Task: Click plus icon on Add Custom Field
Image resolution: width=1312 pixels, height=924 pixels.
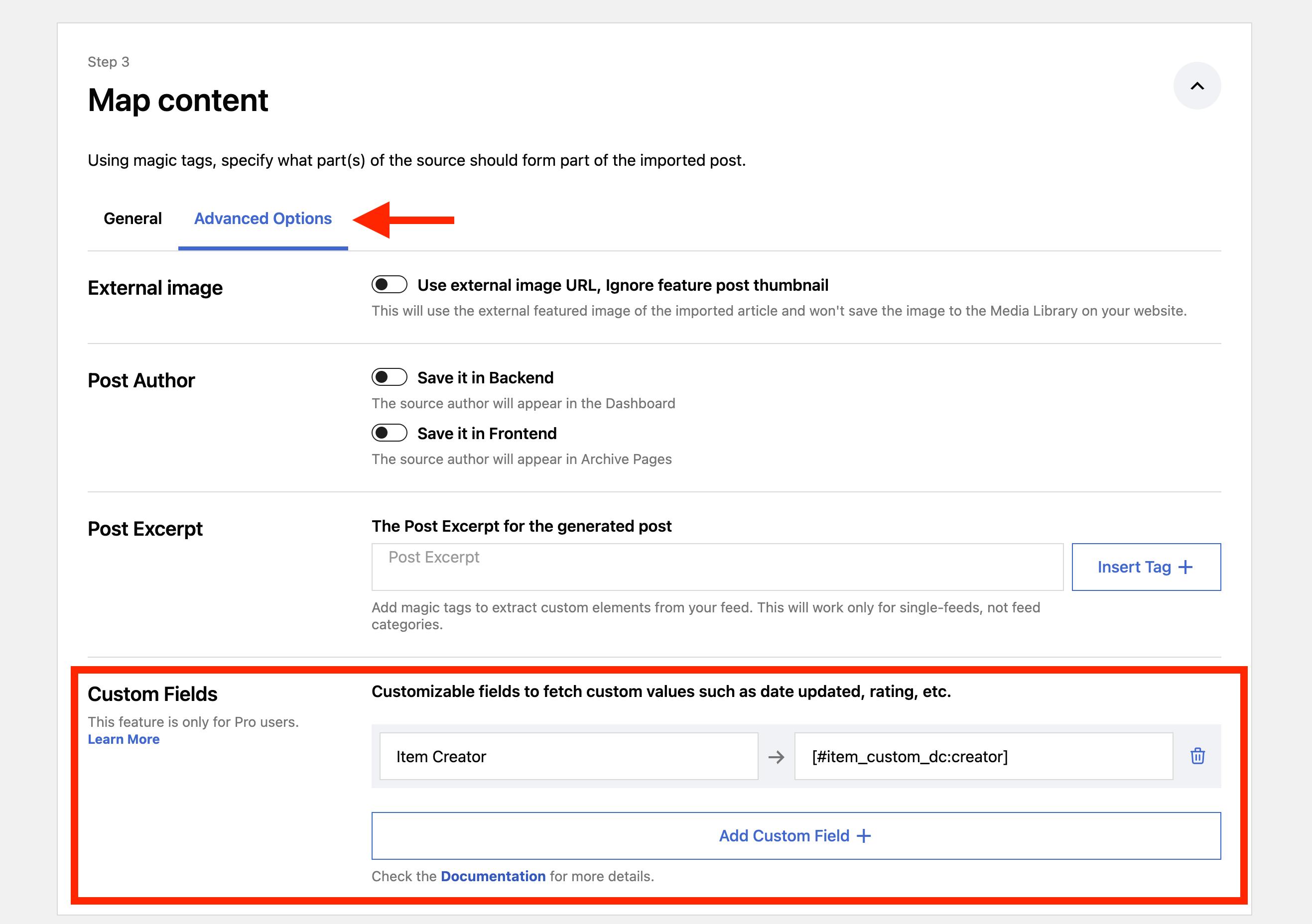Action: point(864,836)
